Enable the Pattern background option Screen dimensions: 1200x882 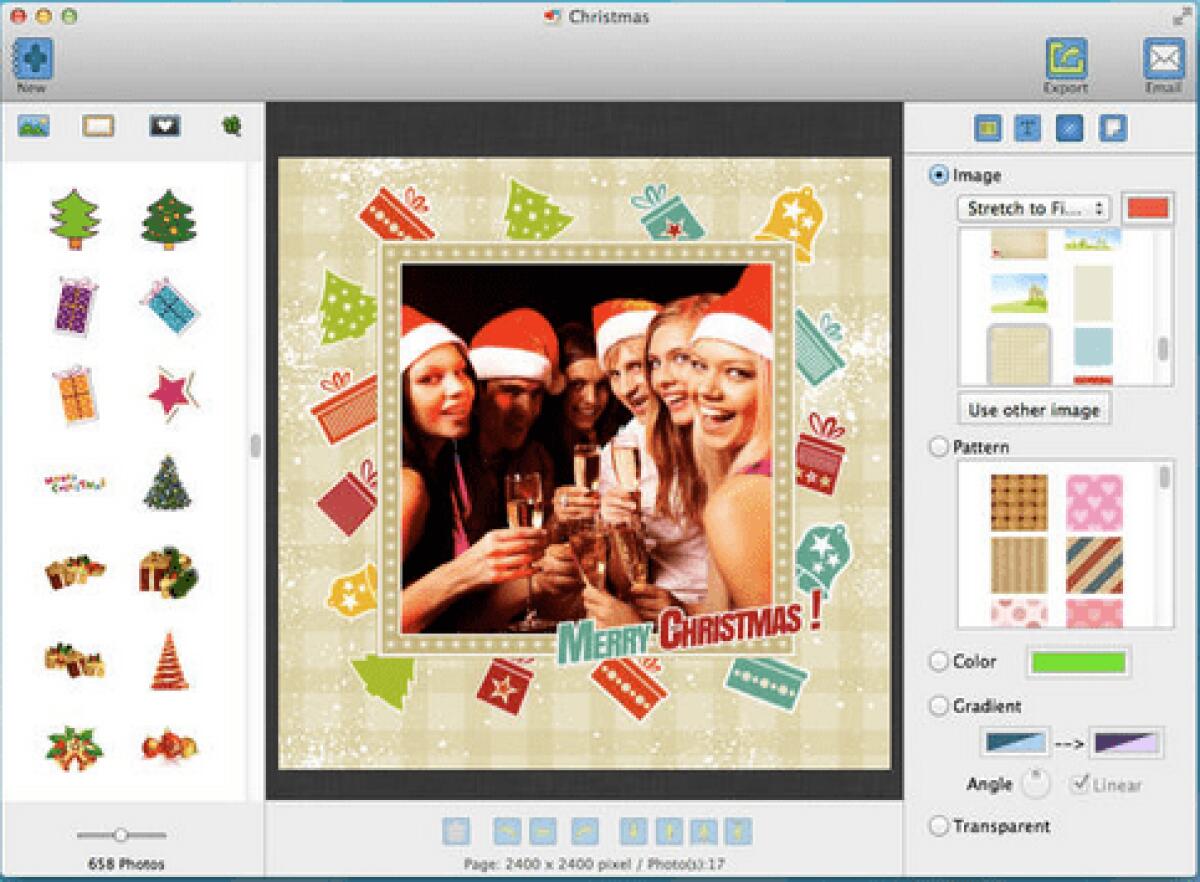pos(938,447)
